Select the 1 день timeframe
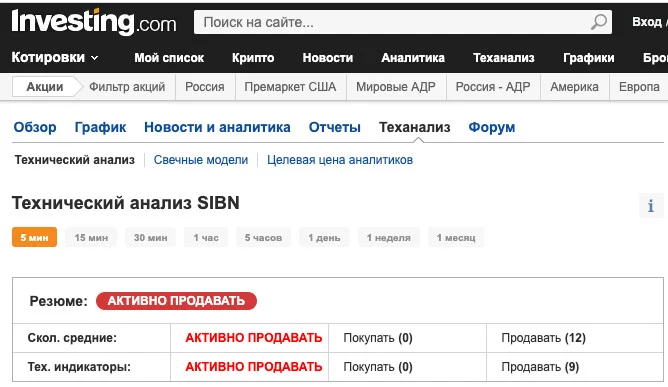668x387 pixels. (324, 237)
